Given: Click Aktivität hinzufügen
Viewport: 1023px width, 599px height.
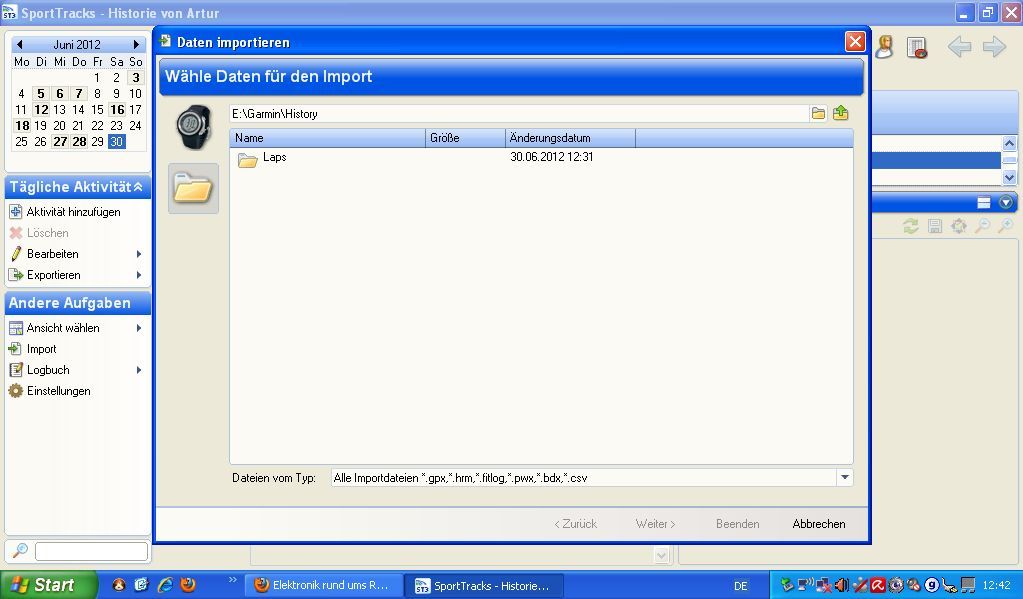Looking at the screenshot, I should click(73, 212).
